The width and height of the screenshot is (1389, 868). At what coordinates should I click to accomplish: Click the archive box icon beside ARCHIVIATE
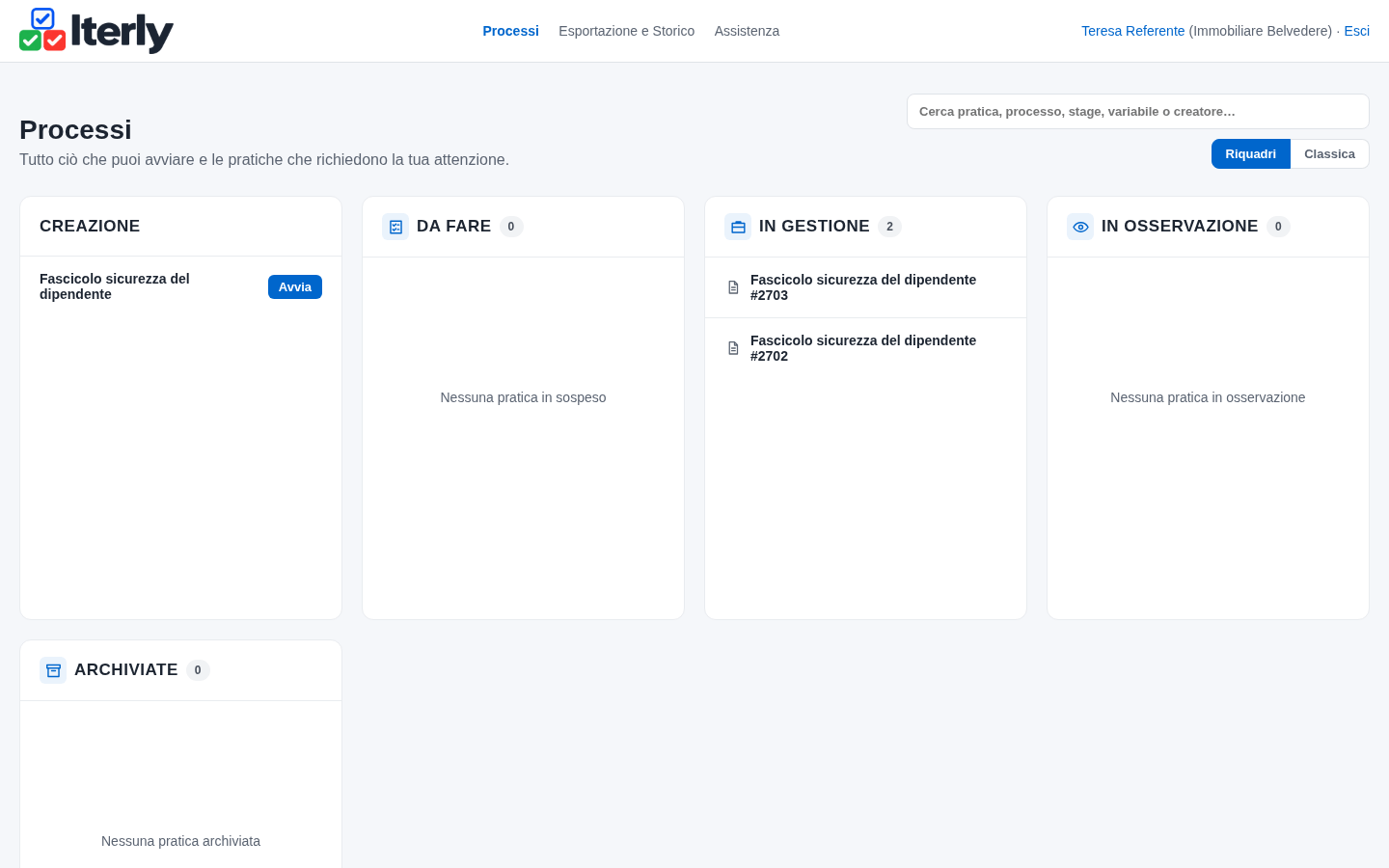click(53, 670)
